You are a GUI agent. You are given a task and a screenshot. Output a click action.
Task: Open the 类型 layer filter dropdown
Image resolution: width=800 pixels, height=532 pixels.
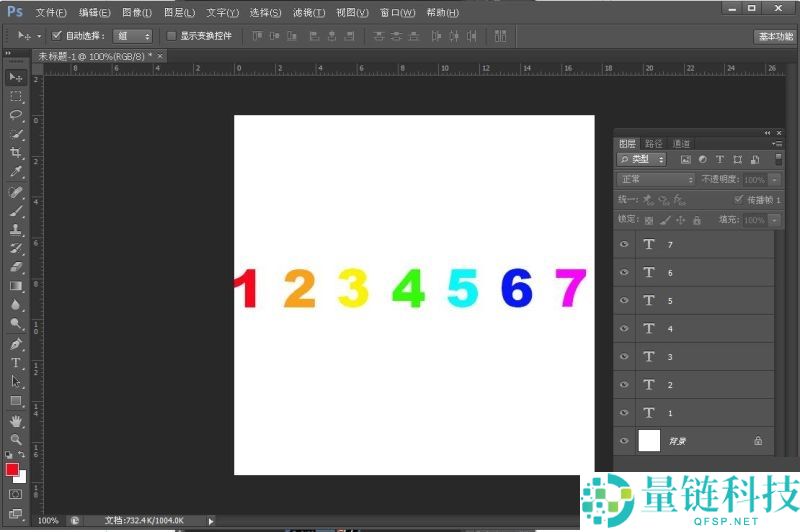point(642,159)
